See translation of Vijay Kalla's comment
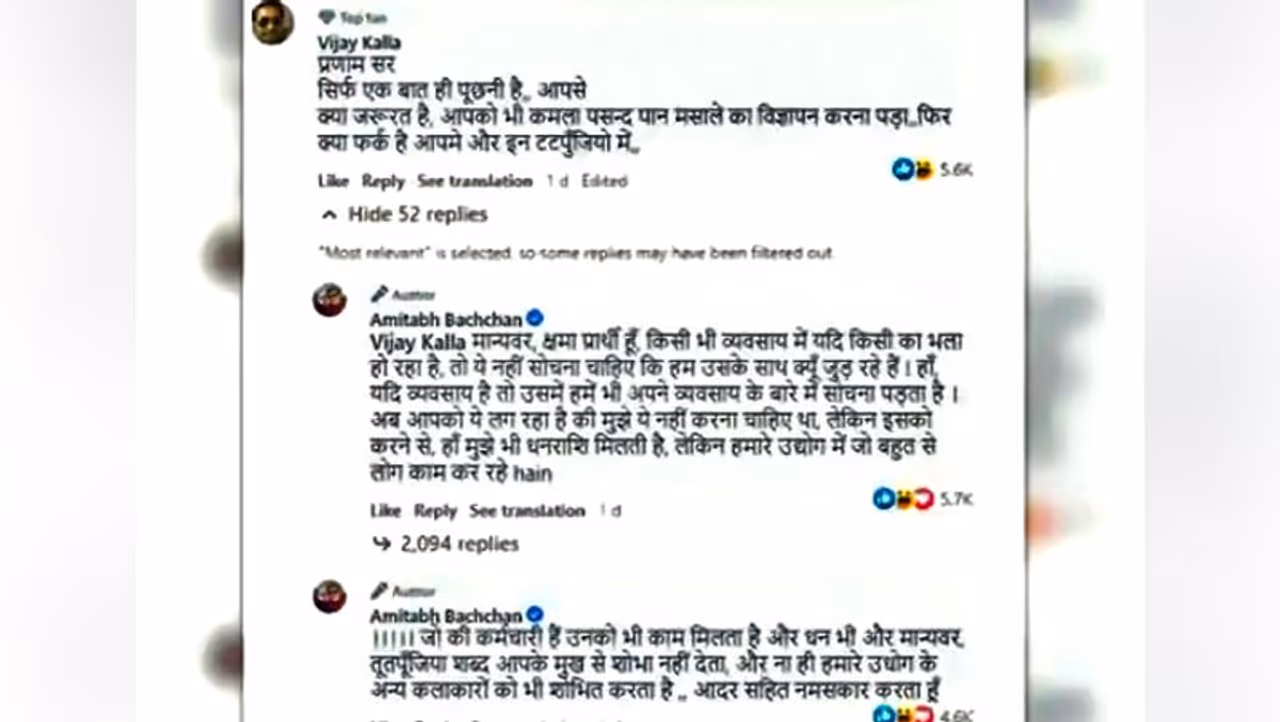 [475, 181]
